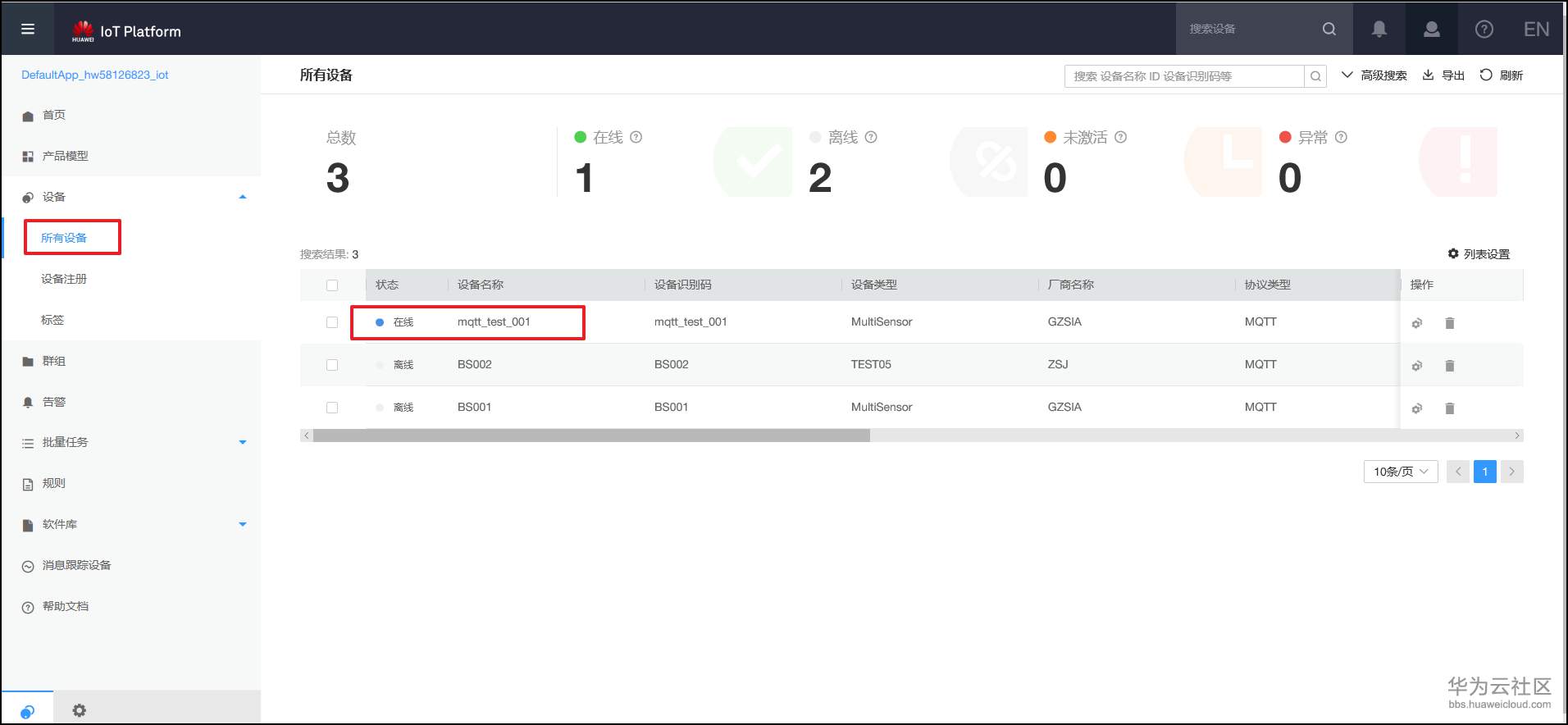This screenshot has width=1568, height=725.
Task: Open 所有设备 in the sidebar
Action: 64,238
